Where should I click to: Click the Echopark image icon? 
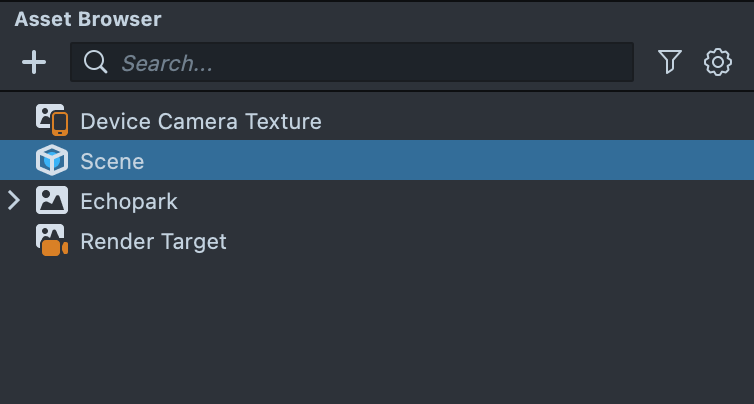(x=51, y=201)
